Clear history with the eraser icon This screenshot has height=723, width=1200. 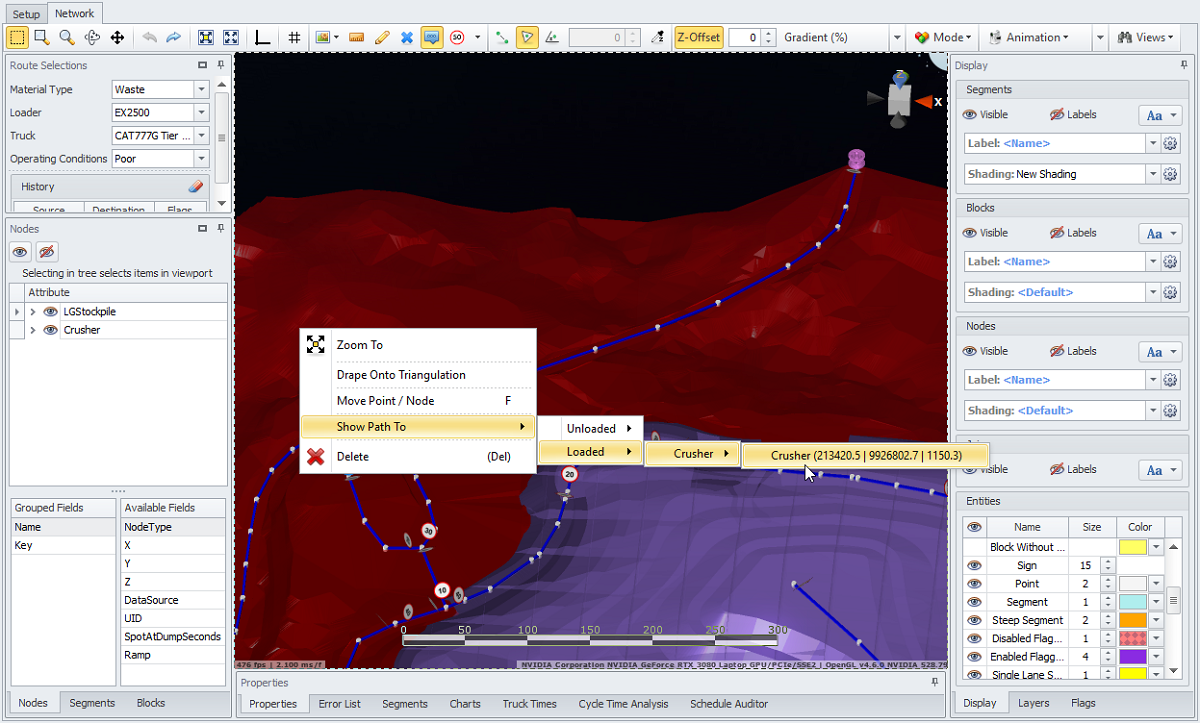coord(196,187)
